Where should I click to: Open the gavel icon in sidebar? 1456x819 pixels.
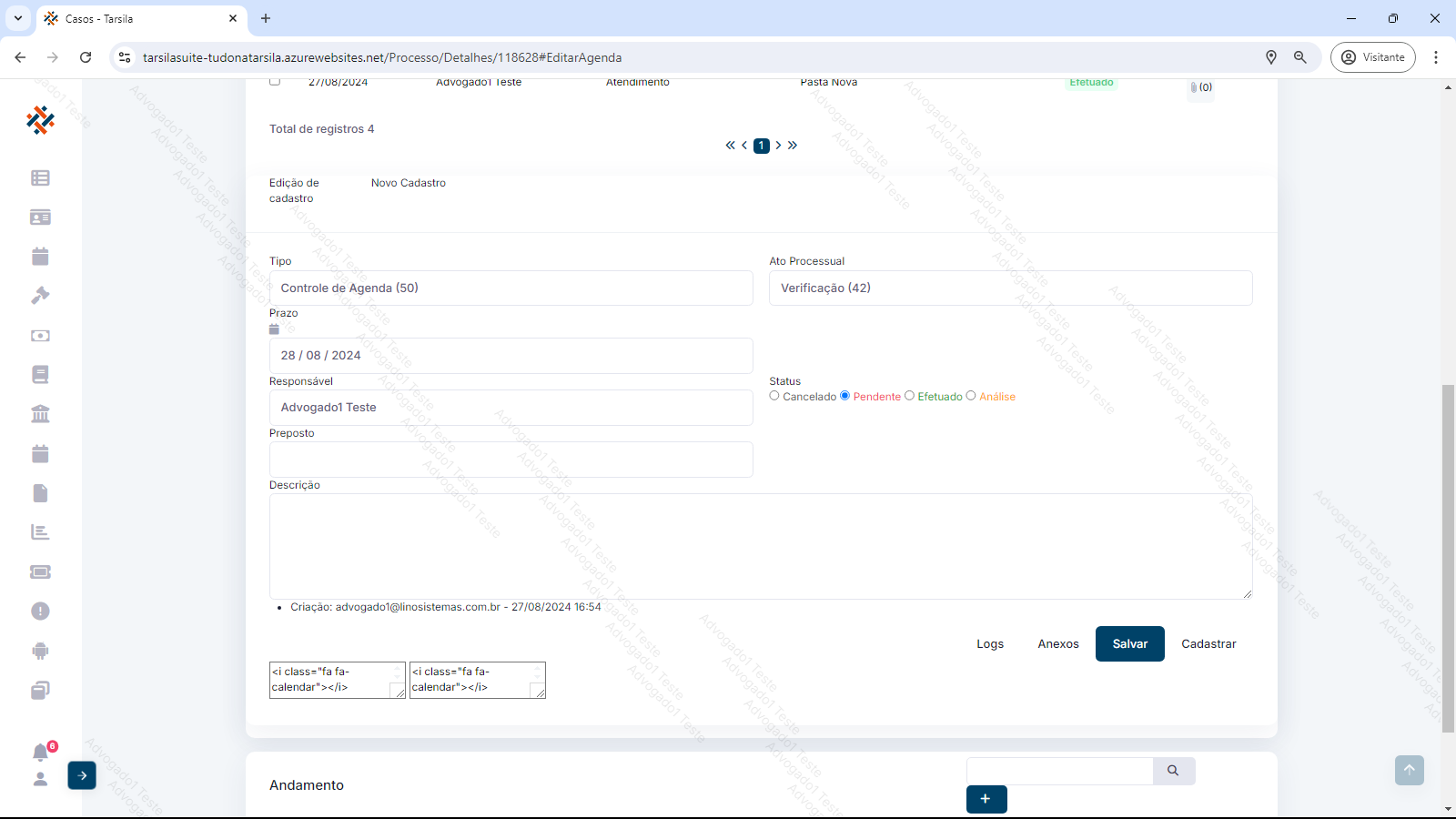click(x=40, y=296)
